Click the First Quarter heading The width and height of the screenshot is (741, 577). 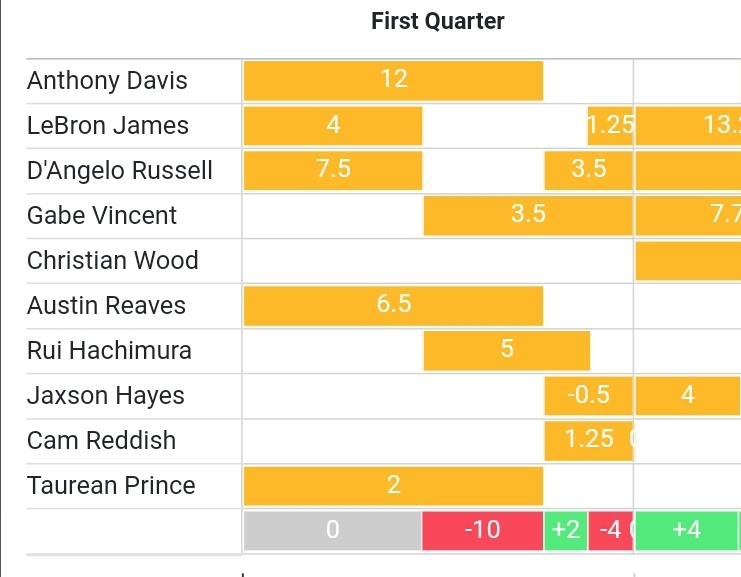438,21
